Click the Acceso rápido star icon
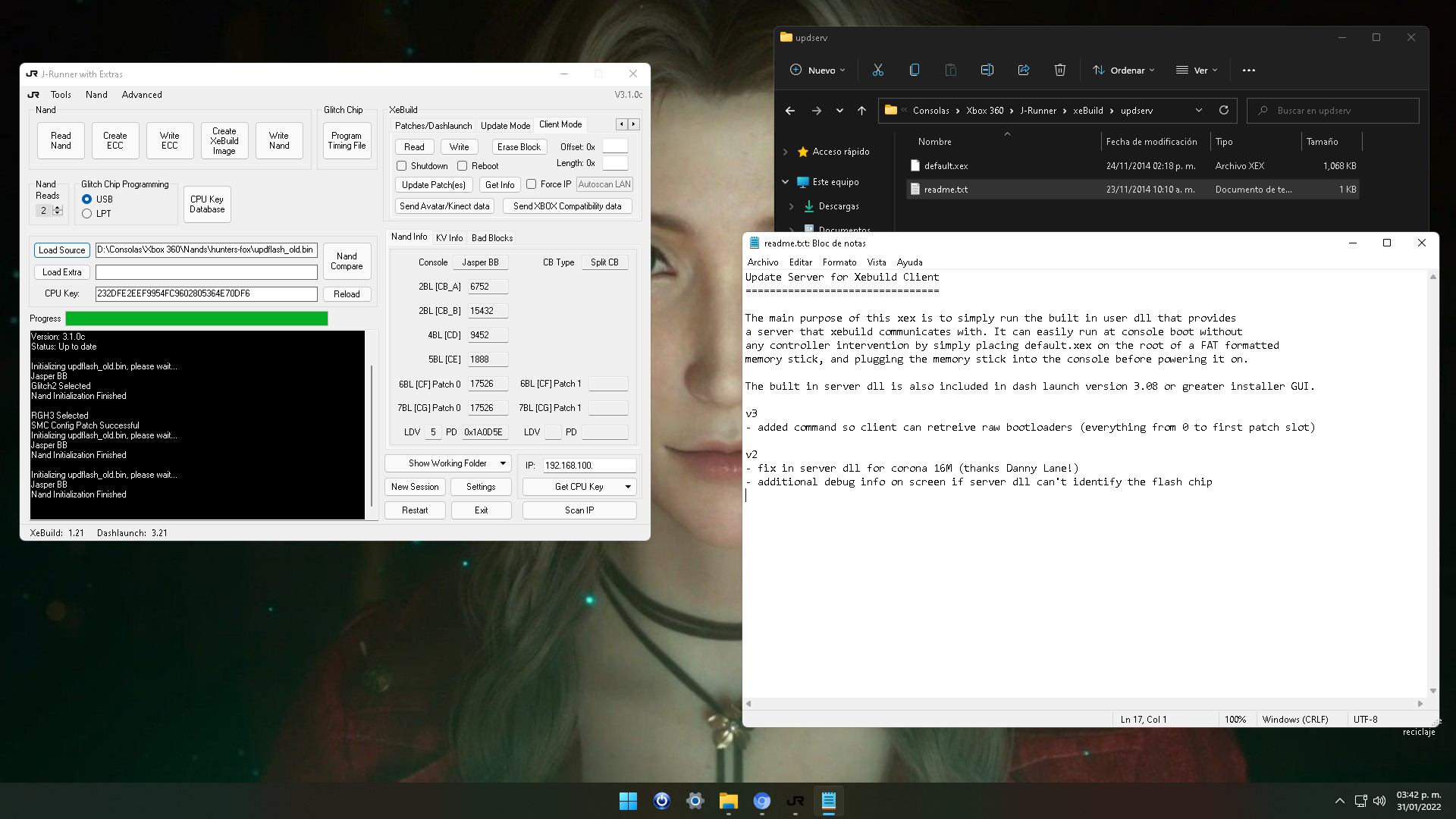The width and height of the screenshot is (1456, 819). pos(802,152)
